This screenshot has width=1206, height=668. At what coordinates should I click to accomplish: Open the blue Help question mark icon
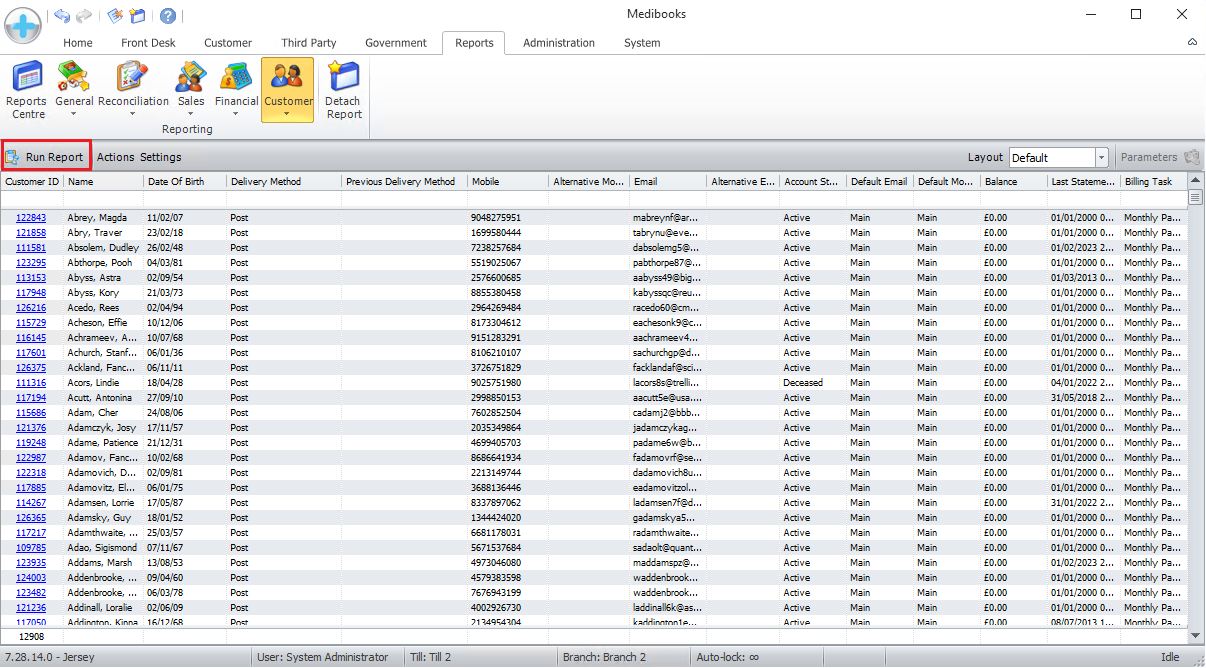[168, 16]
